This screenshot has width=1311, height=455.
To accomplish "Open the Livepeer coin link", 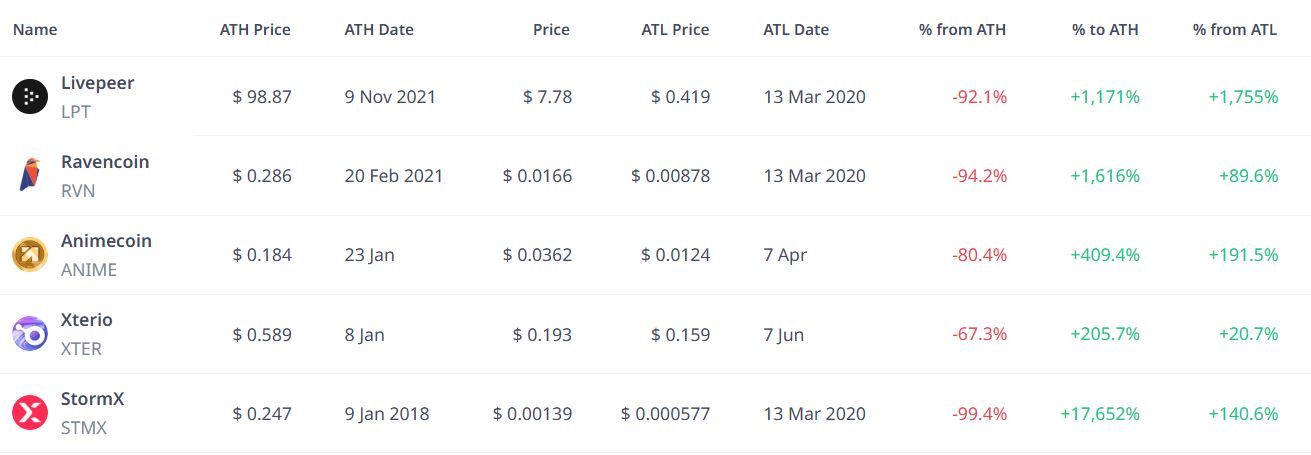I will point(97,83).
